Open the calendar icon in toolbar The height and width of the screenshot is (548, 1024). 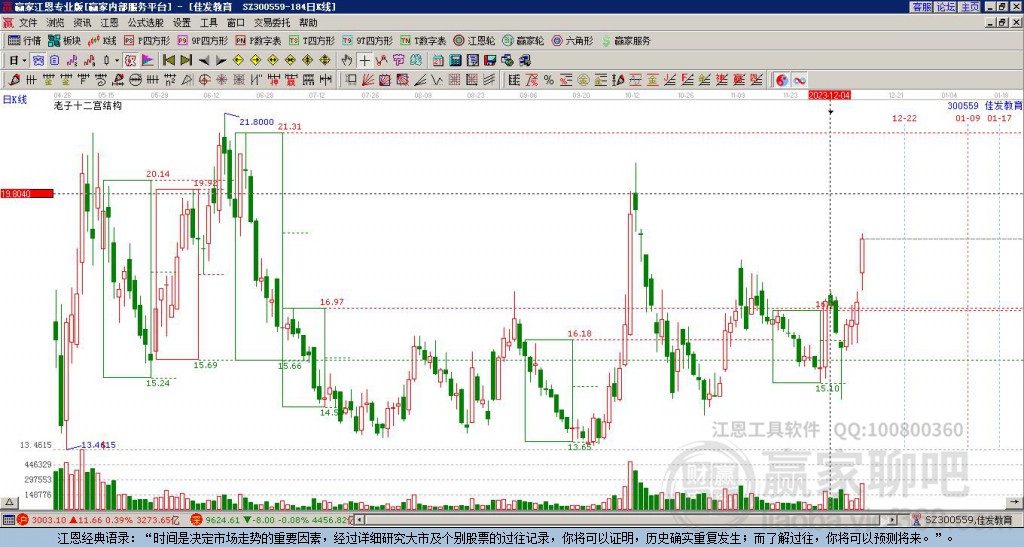click(438, 60)
